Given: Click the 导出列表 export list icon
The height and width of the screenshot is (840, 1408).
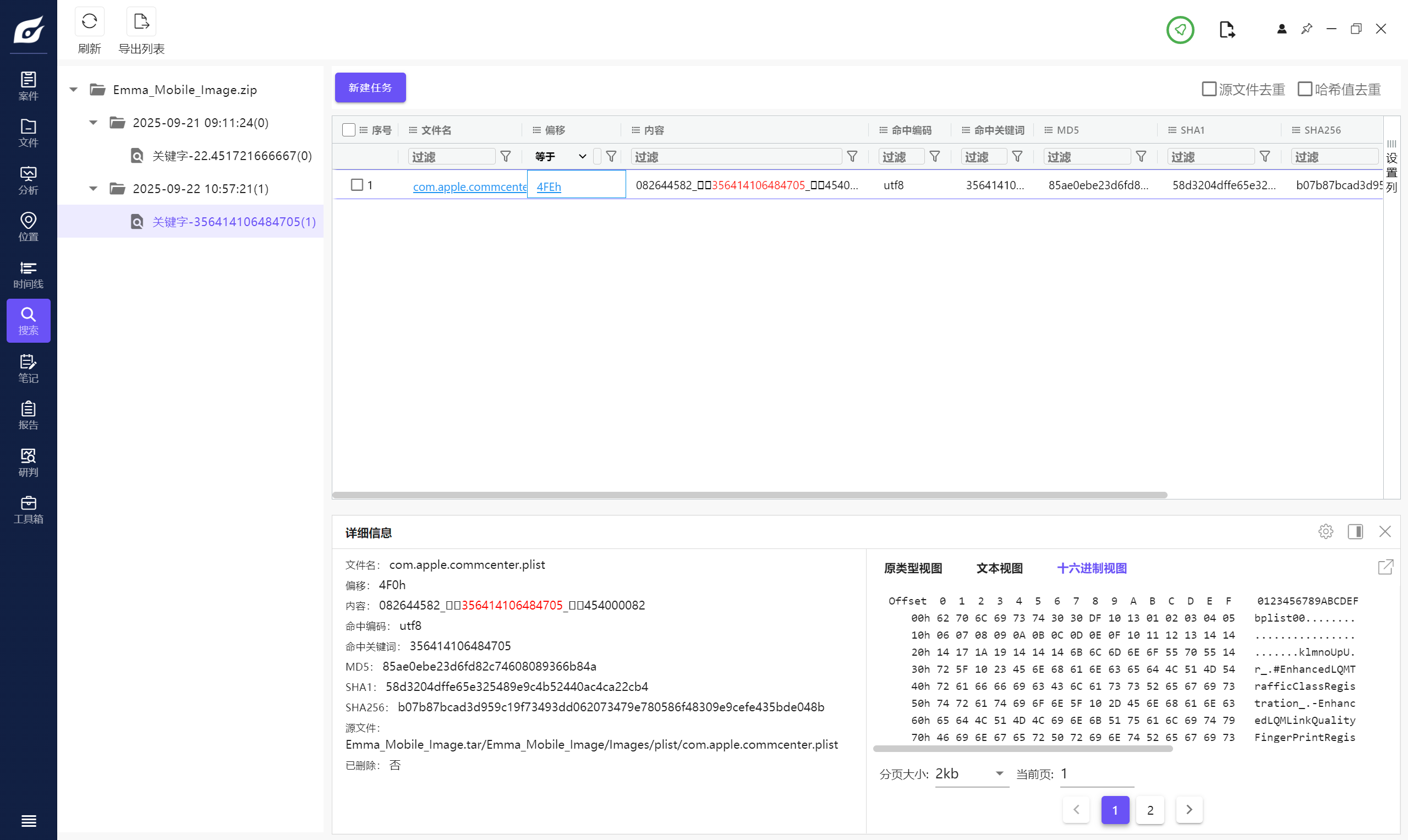Looking at the screenshot, I should coord(141,21).
